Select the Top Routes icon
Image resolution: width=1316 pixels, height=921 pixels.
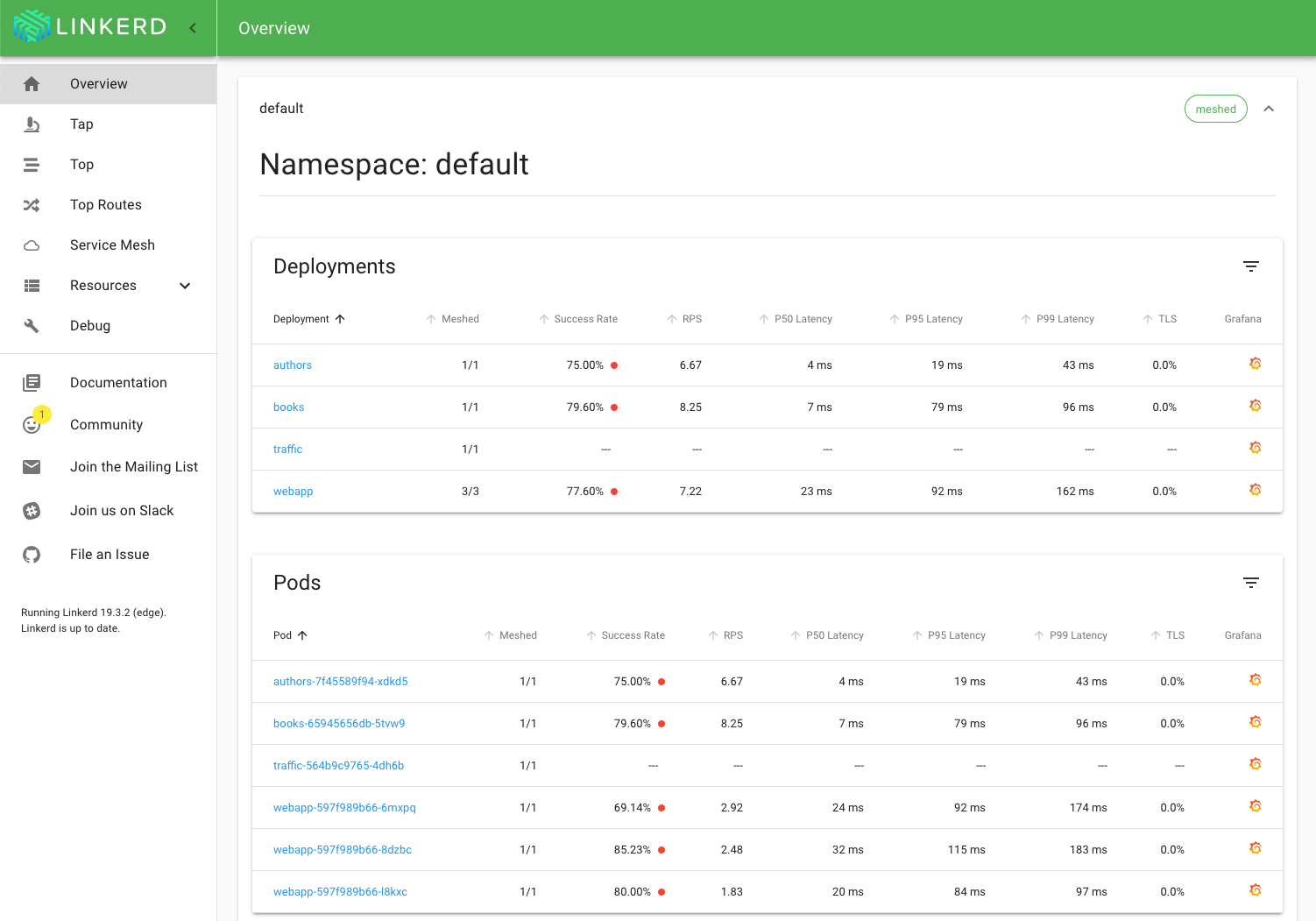point(32,204)
